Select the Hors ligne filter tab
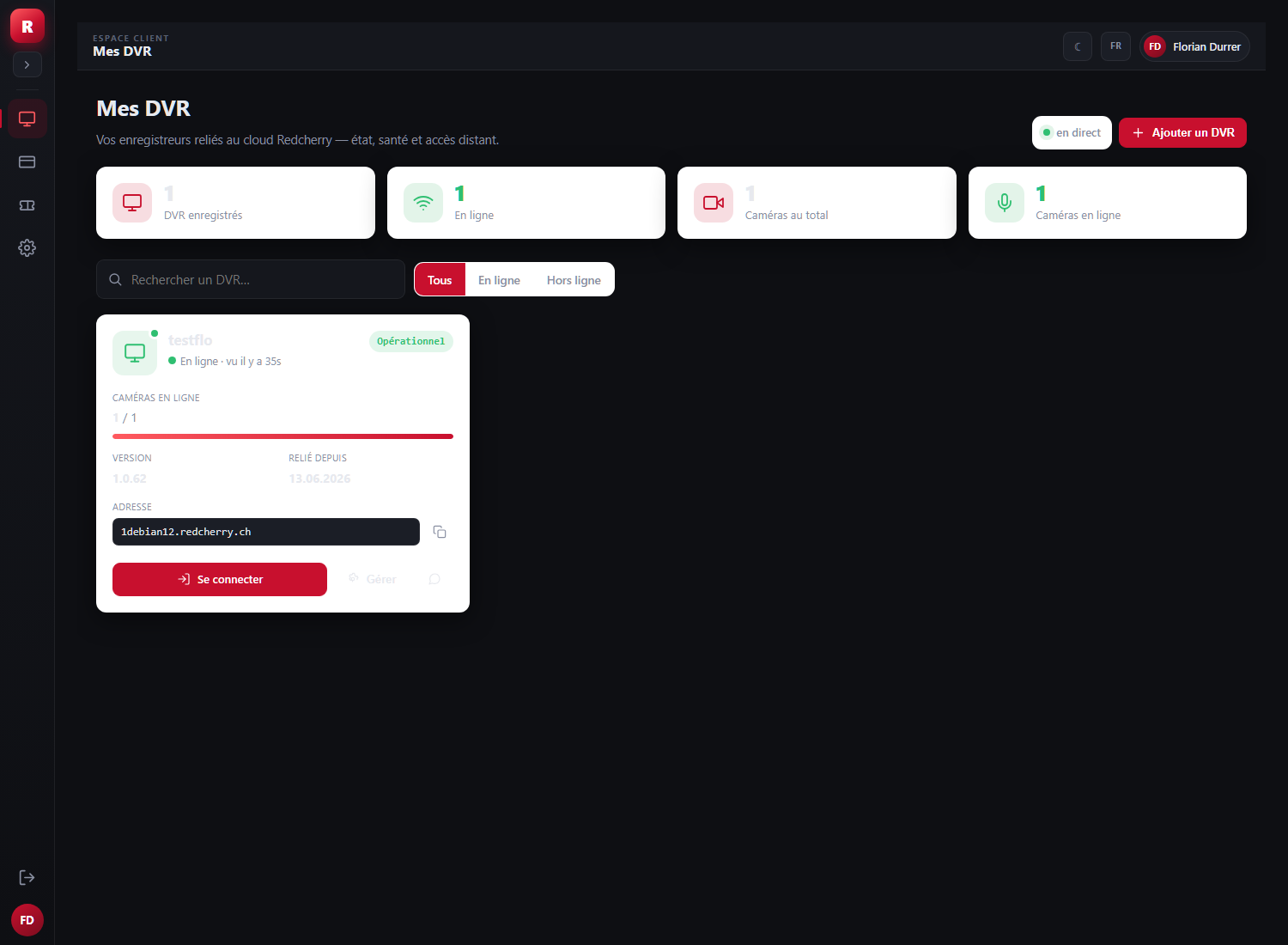 coord(574,280)
